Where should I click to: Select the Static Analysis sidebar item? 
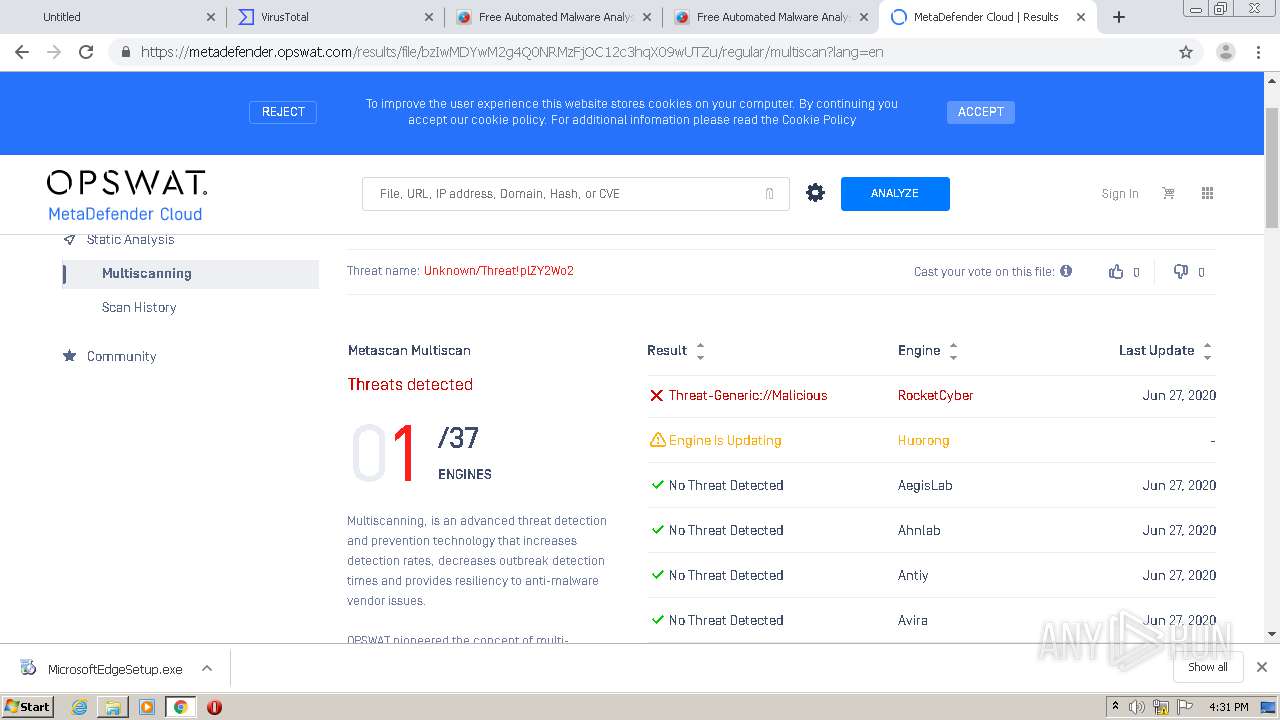click(x=130, y=240)
